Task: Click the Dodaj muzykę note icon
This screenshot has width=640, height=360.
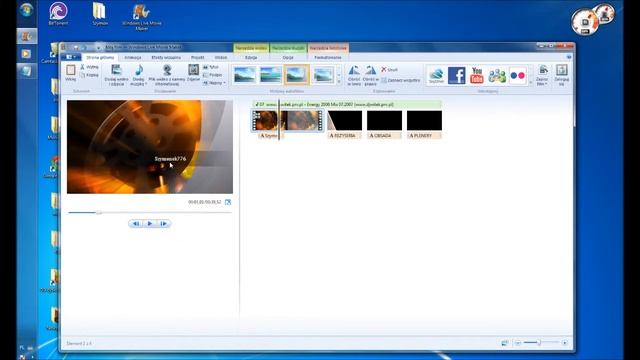Action: (x=139, y=70)
